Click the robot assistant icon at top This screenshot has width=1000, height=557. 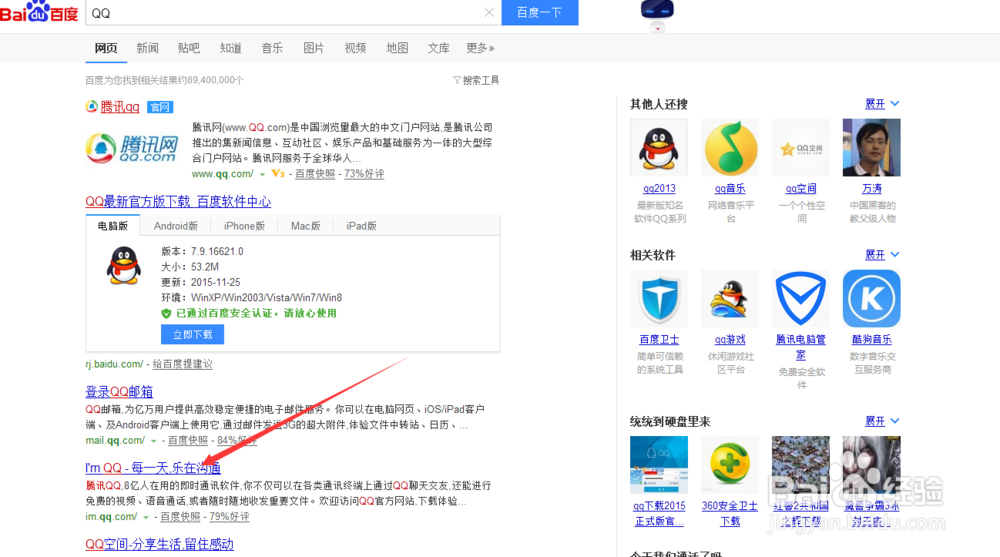[657, 15]
